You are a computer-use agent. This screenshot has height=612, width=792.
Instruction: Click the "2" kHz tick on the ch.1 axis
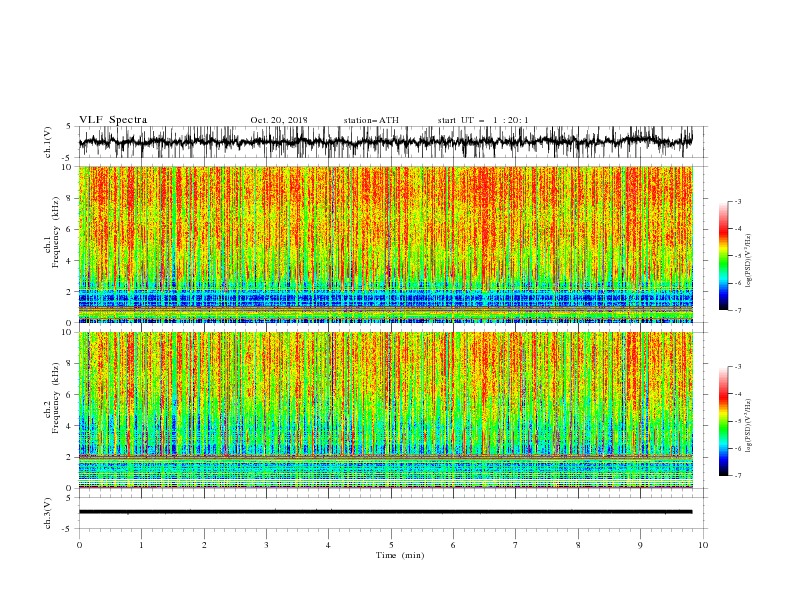point(70,292)
